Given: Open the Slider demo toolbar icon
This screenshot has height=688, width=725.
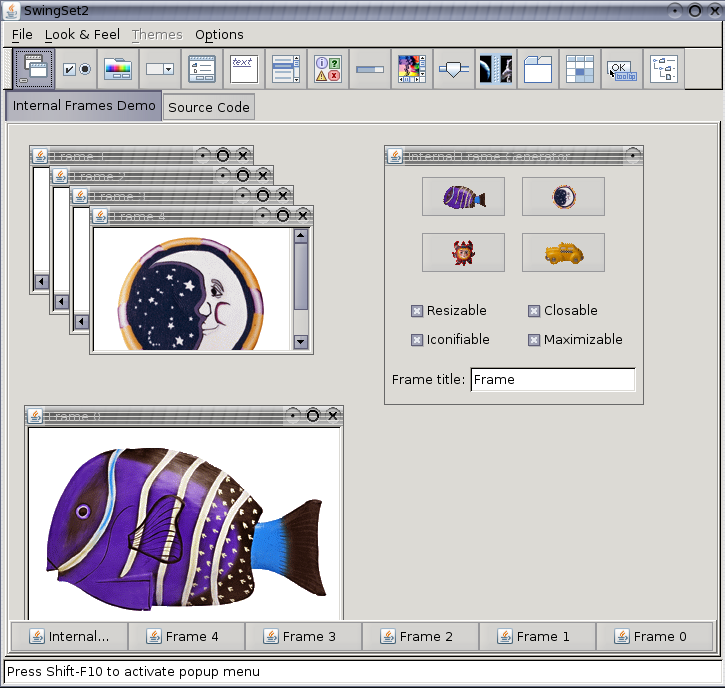Looking at the screenshot, I should pos(454,69).
